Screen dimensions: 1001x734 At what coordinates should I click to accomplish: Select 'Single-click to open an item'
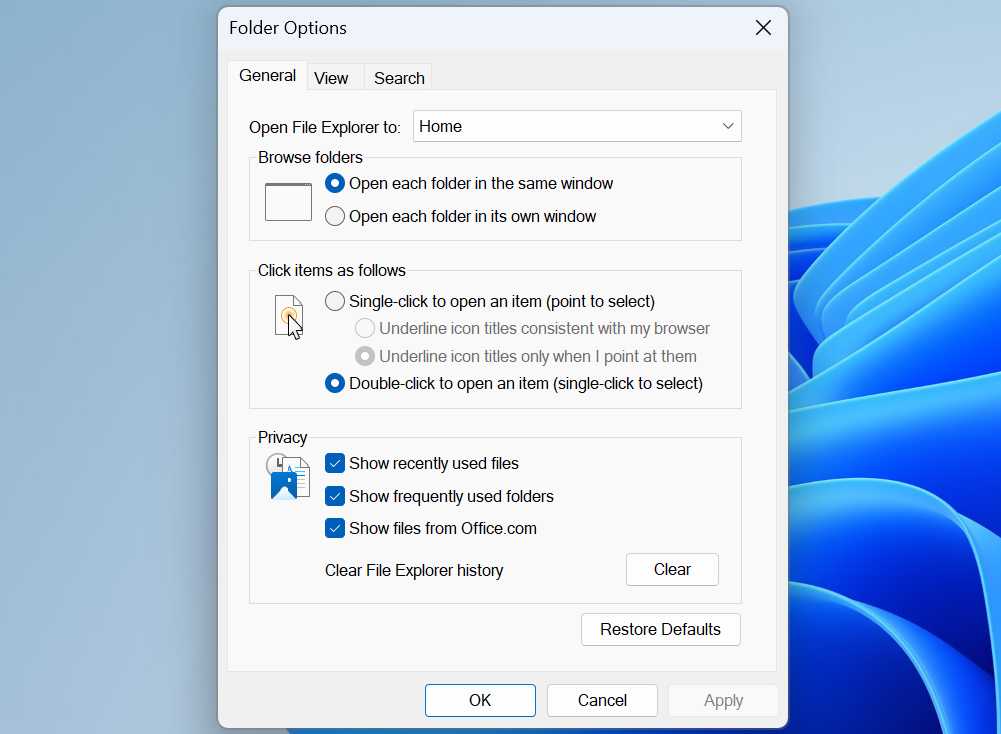(x=334, y=300)
